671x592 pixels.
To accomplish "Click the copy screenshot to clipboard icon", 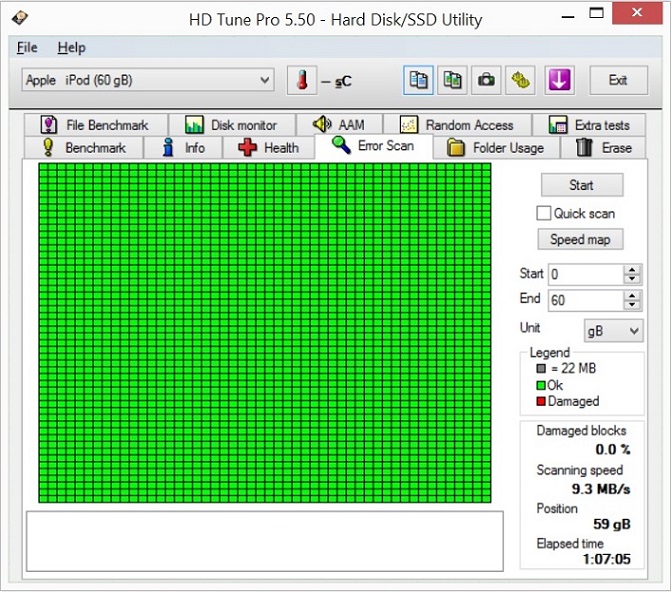I will pos(453,80).
